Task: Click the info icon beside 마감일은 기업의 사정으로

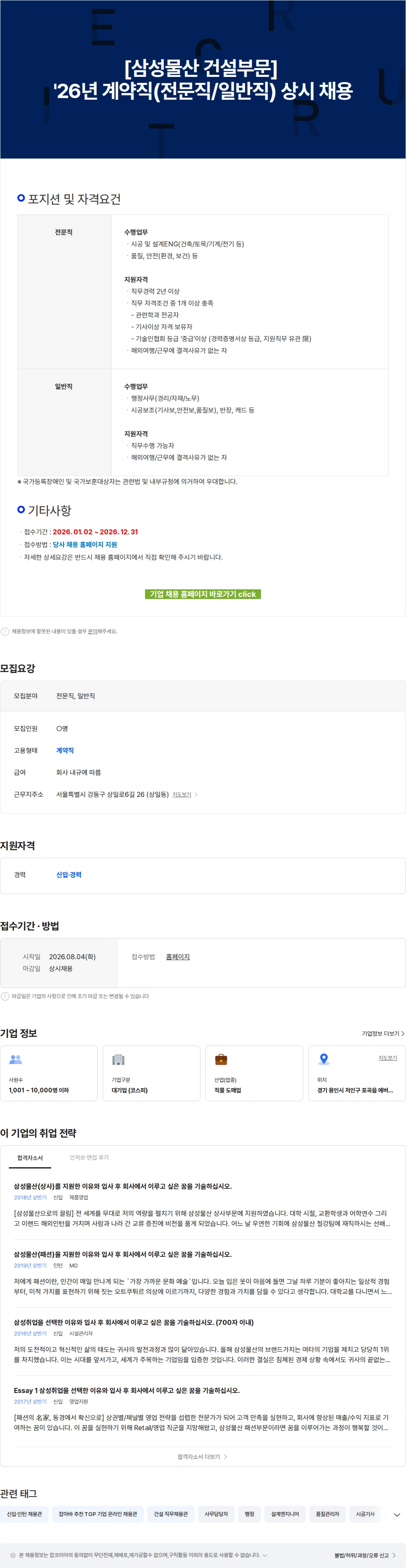Action: pyautogui.click(x=5, y=996)
